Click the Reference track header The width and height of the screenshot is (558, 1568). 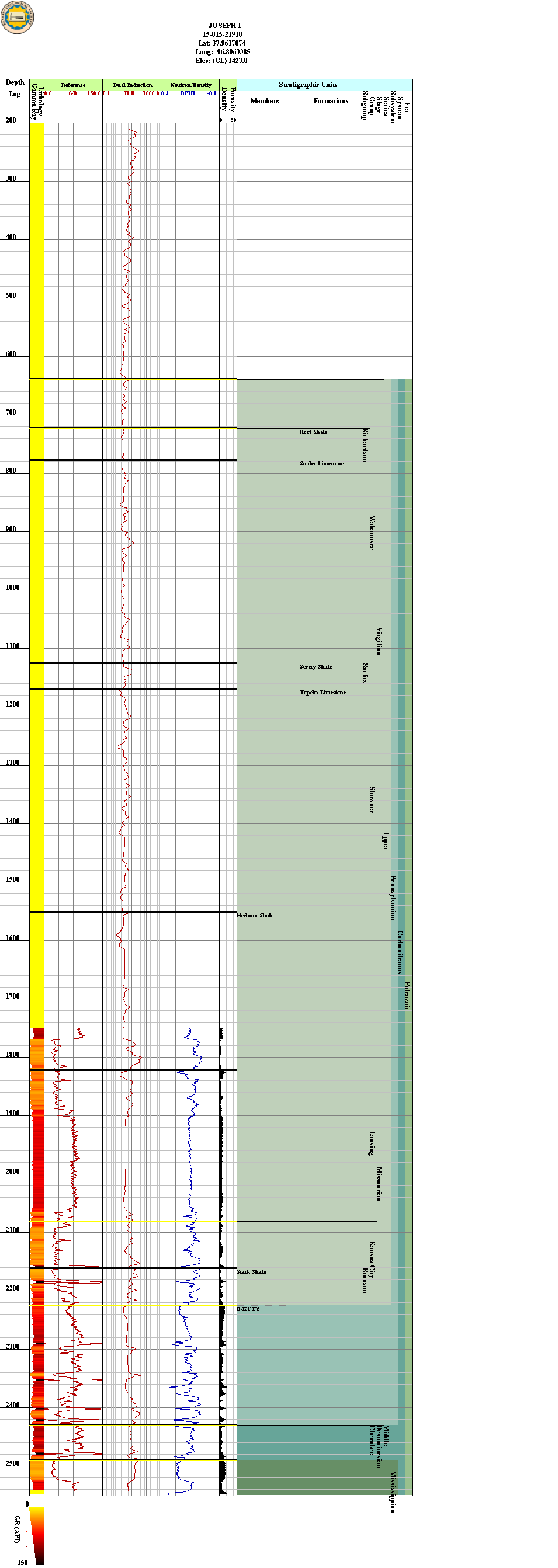tap(73, 85)
